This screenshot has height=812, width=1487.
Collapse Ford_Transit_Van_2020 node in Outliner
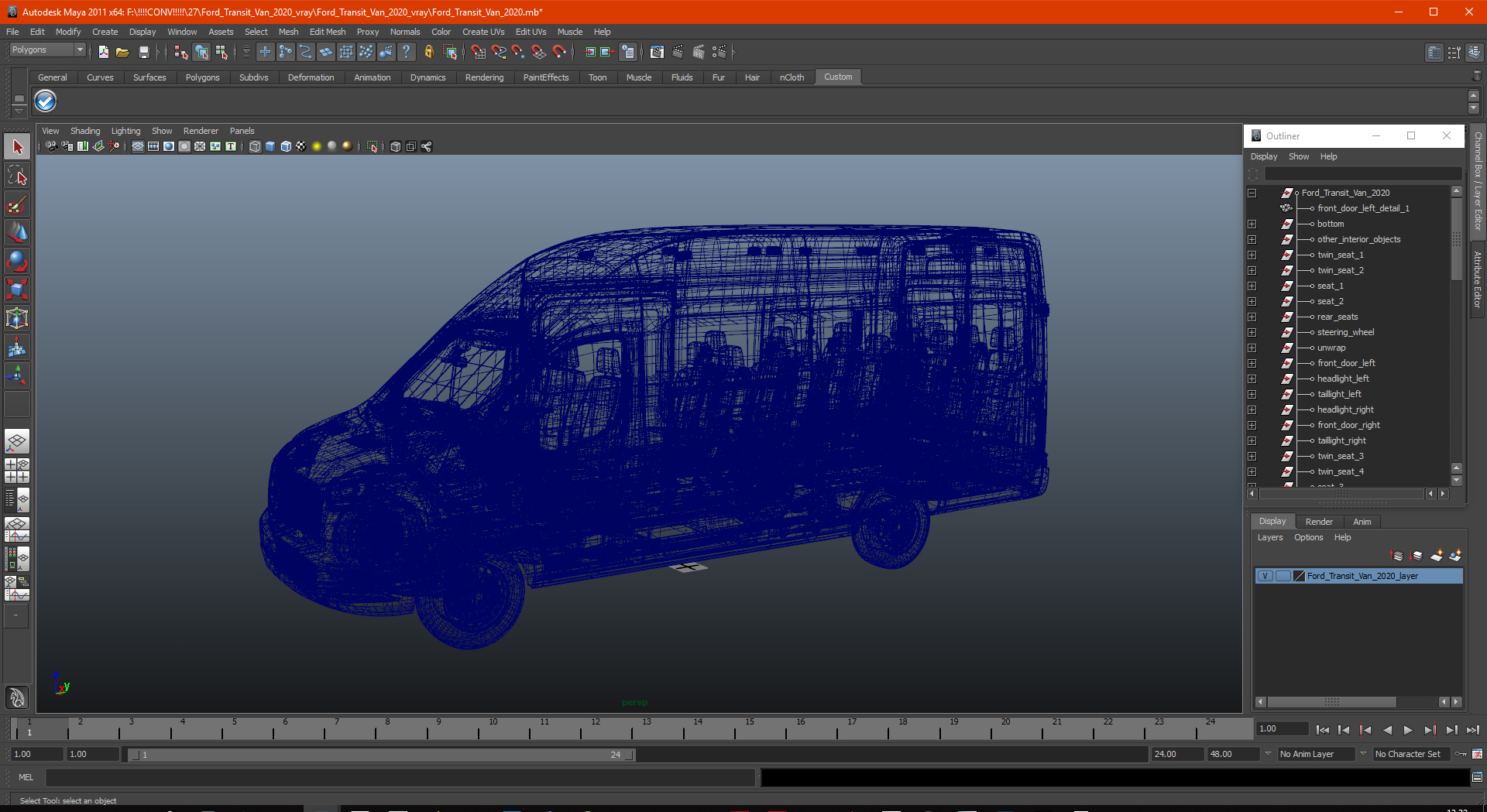click(1252, 193)
